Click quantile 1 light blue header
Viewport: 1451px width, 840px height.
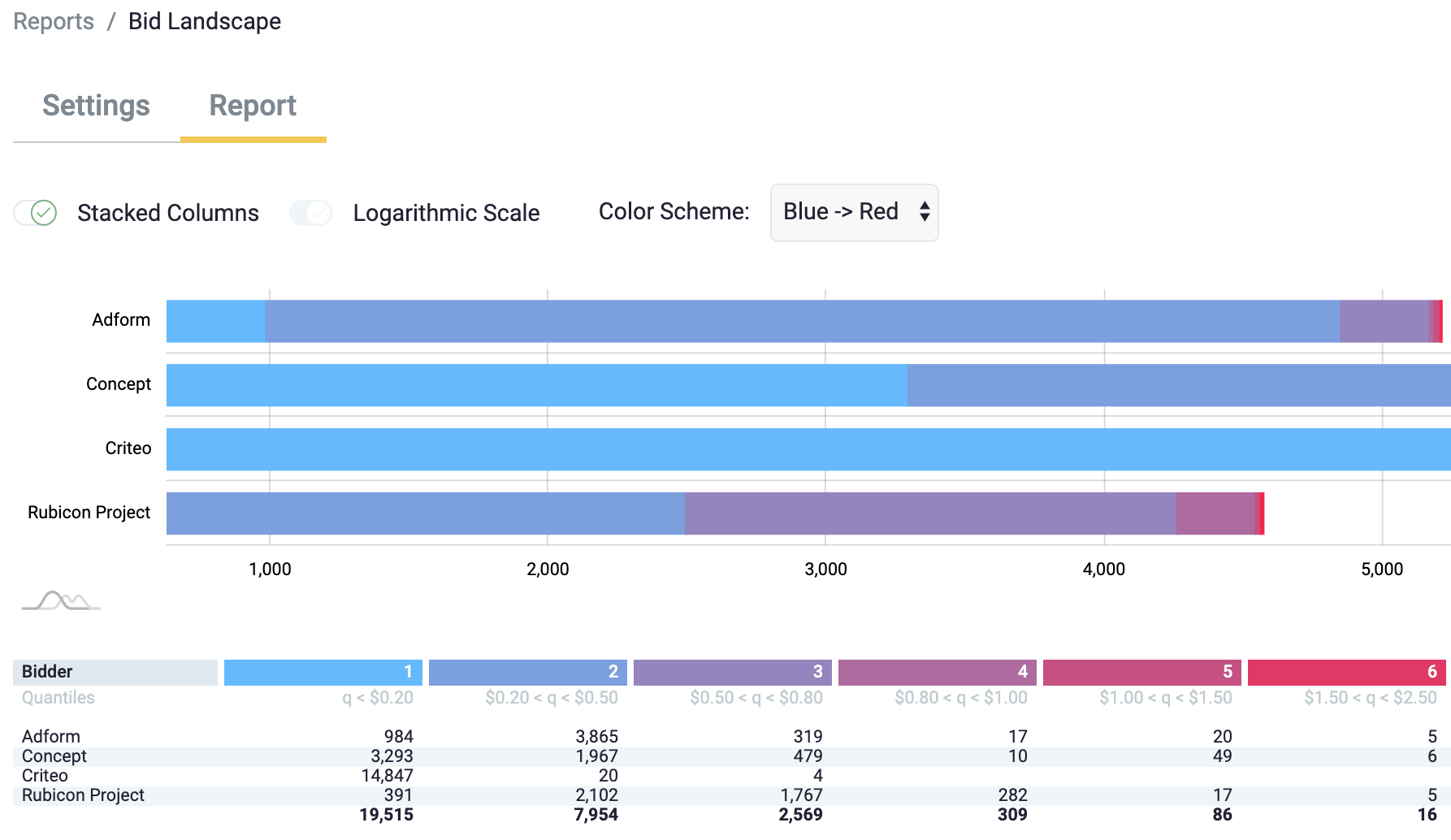pos(323,672)
